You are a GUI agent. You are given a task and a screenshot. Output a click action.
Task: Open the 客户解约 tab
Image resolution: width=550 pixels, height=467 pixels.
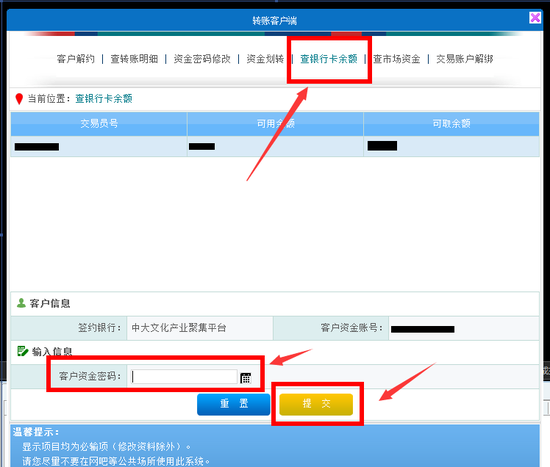(x=76, y=59)
